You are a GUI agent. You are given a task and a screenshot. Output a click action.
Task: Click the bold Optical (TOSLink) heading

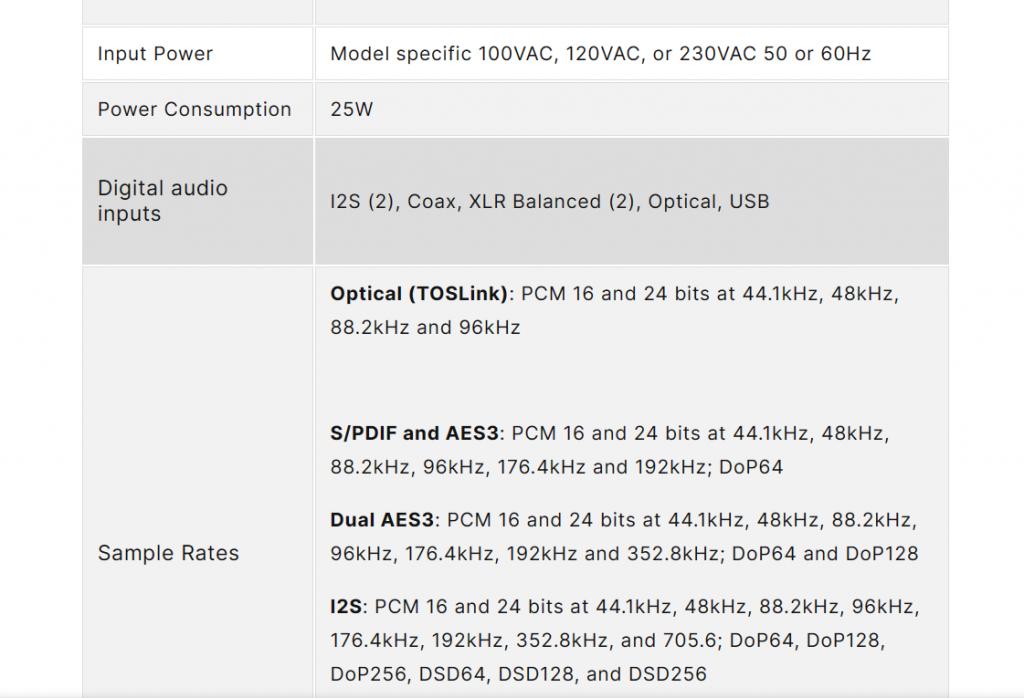coord(420,294)
